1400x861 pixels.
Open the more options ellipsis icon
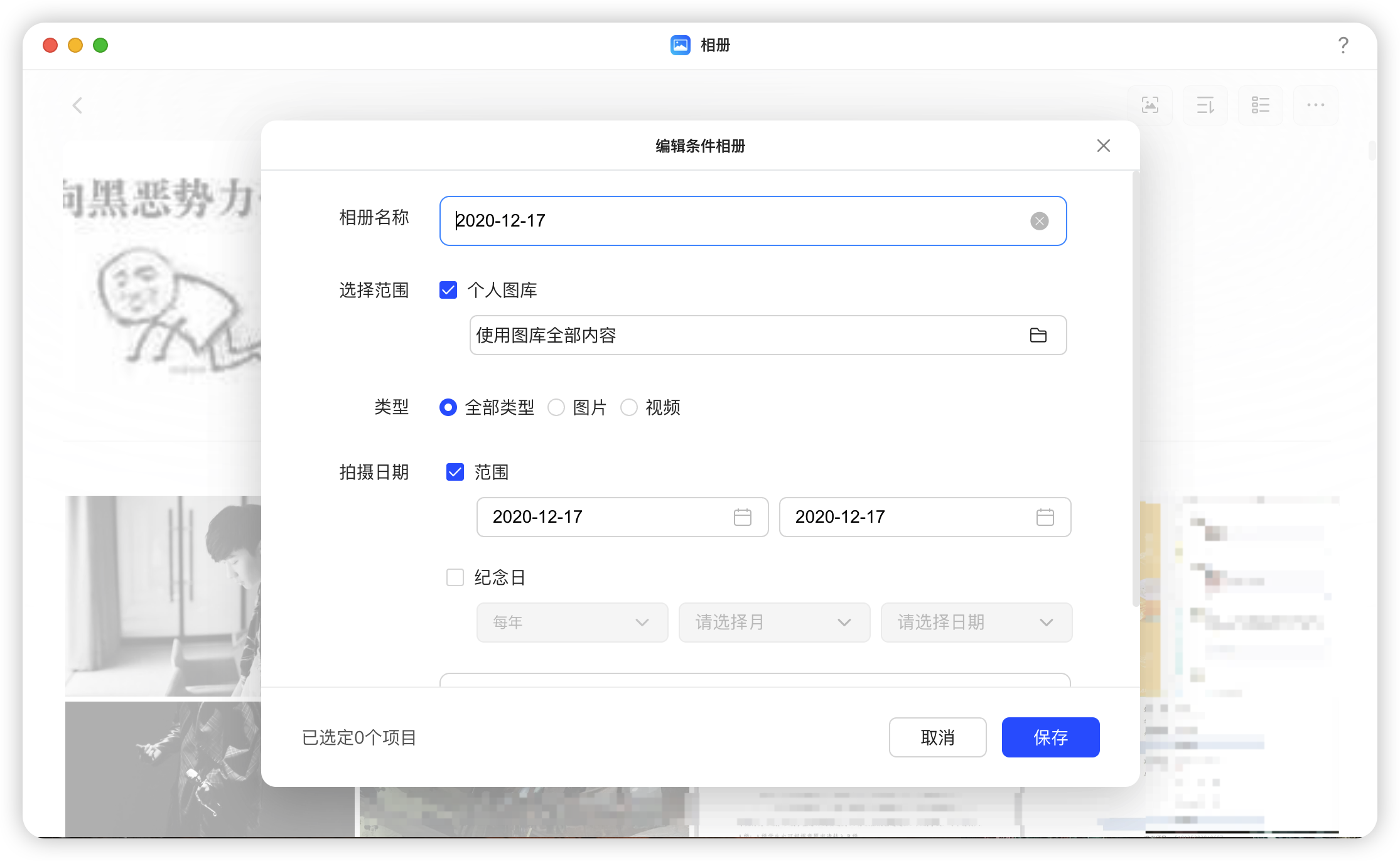pyautogui.click(x=1315, y=105)
